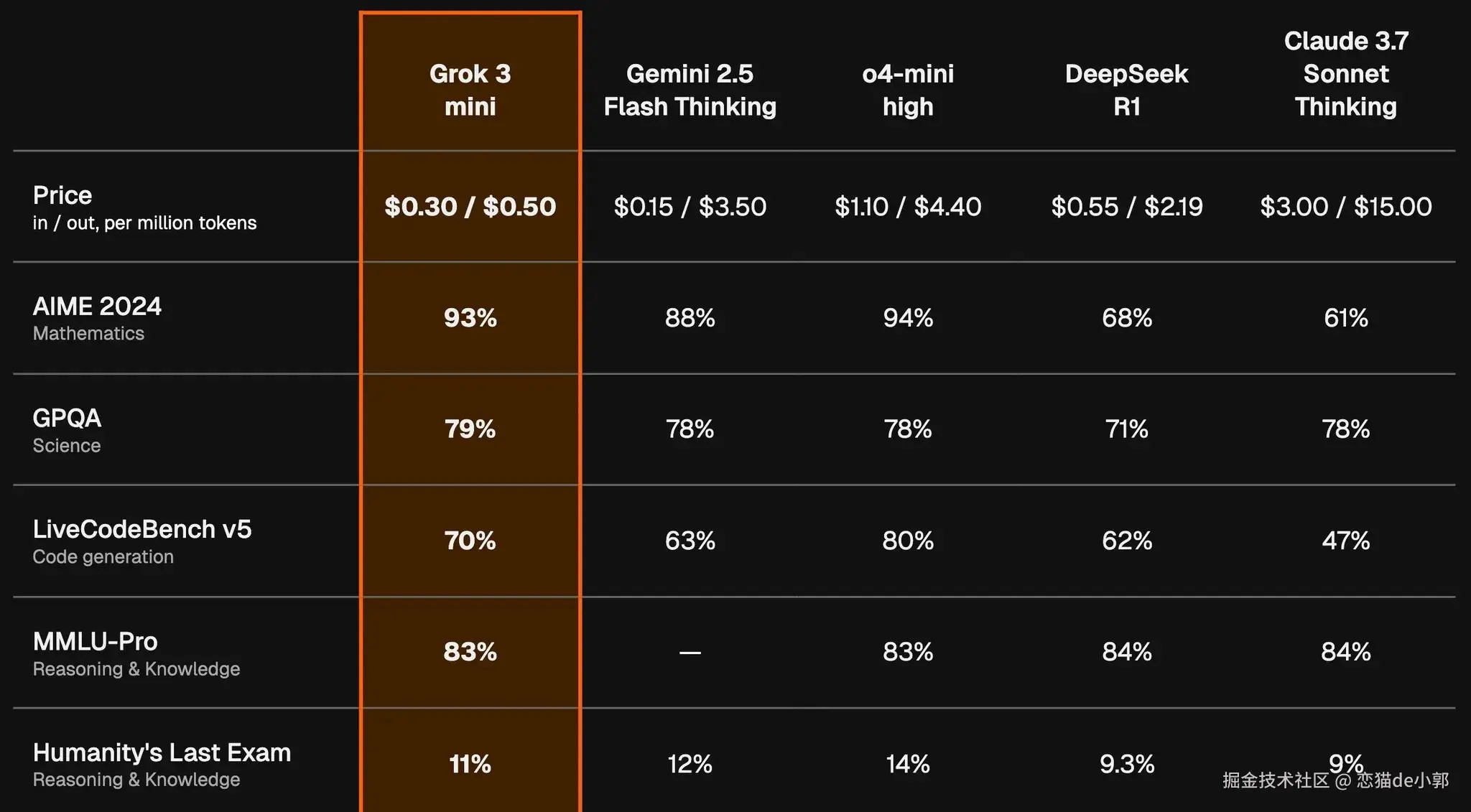Click the Gemini 2.5 Flash Thinking header
This screenshot has width=1471, height=812.
[x=690, y=90]
